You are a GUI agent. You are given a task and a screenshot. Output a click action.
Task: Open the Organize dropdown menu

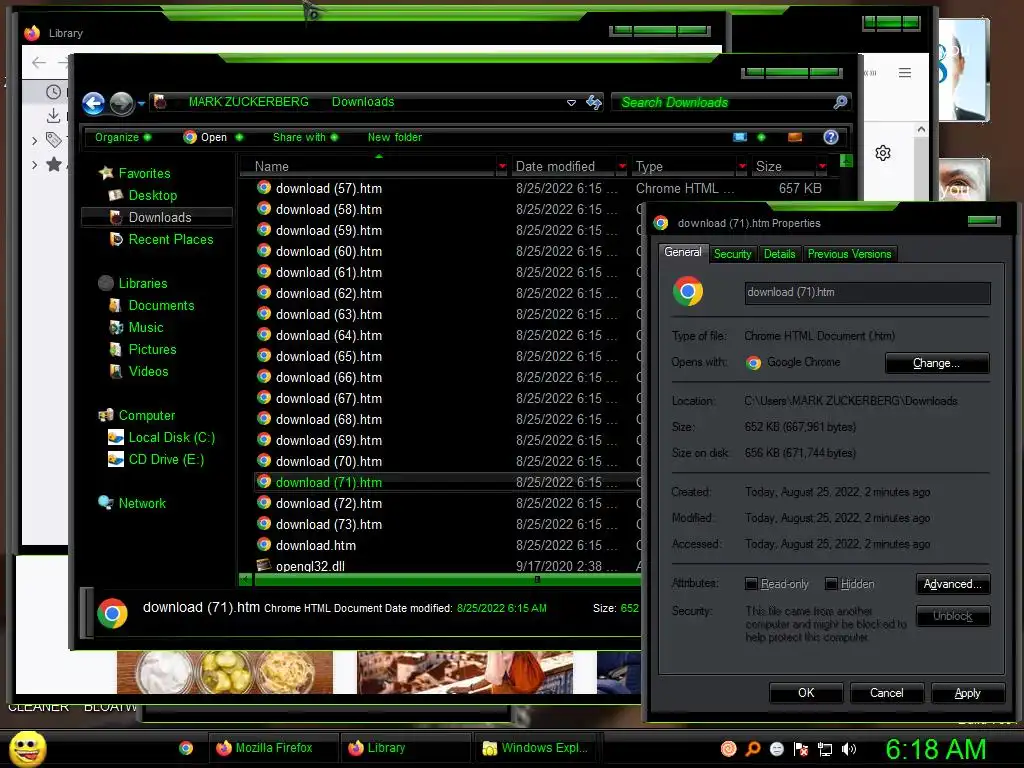click(123, 137)
